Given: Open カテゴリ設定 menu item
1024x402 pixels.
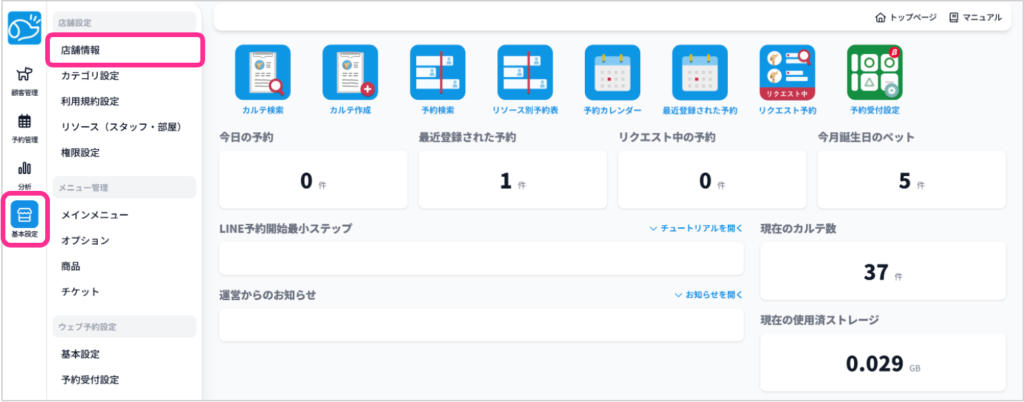Looking at the screenshot, I should 90,75.
